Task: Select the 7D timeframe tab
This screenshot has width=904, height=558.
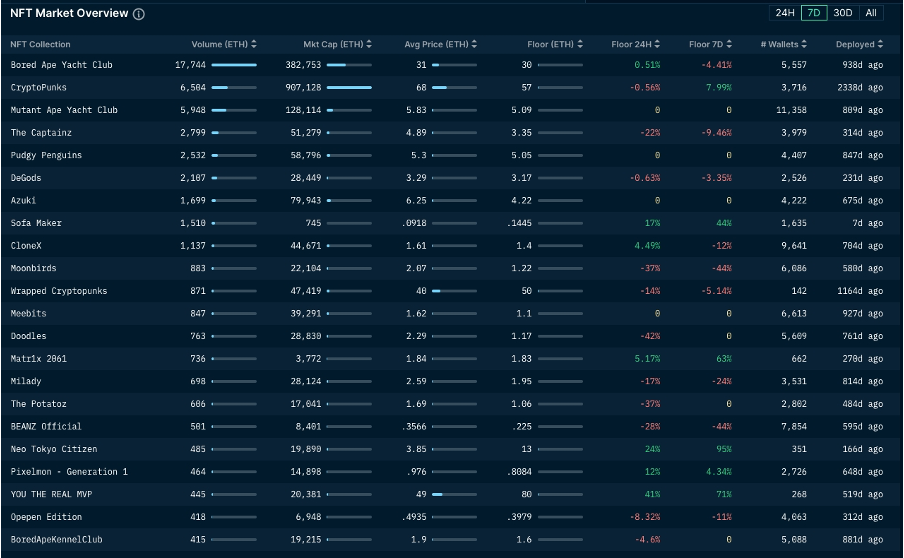Action: [x=814, y=13]
